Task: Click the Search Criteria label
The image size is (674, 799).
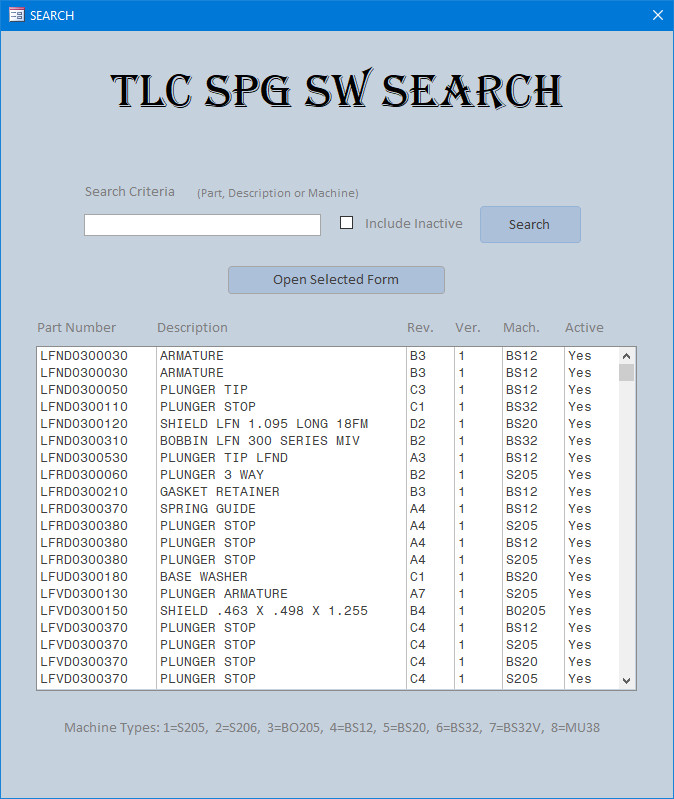Action: [130, 192]
